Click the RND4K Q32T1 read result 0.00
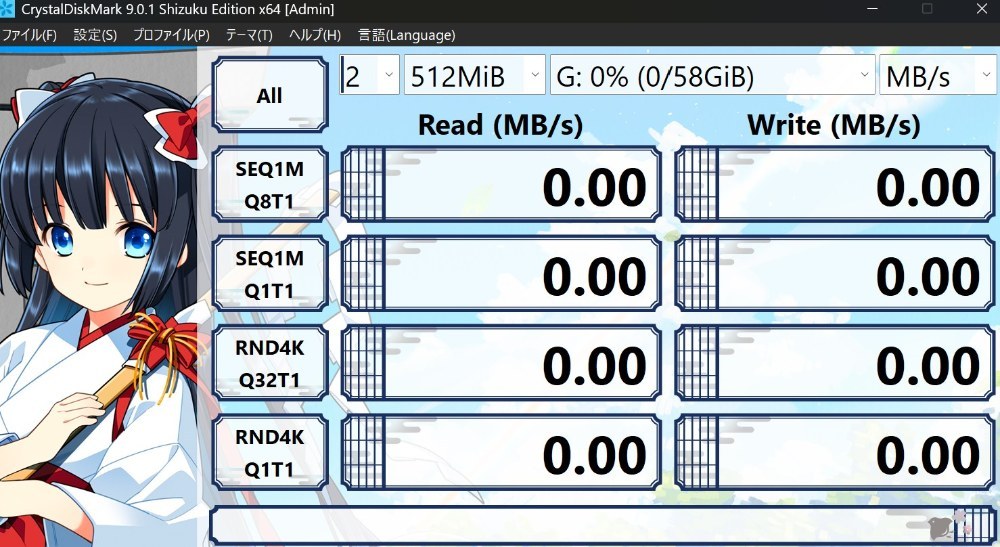 (x=501, y=363)
